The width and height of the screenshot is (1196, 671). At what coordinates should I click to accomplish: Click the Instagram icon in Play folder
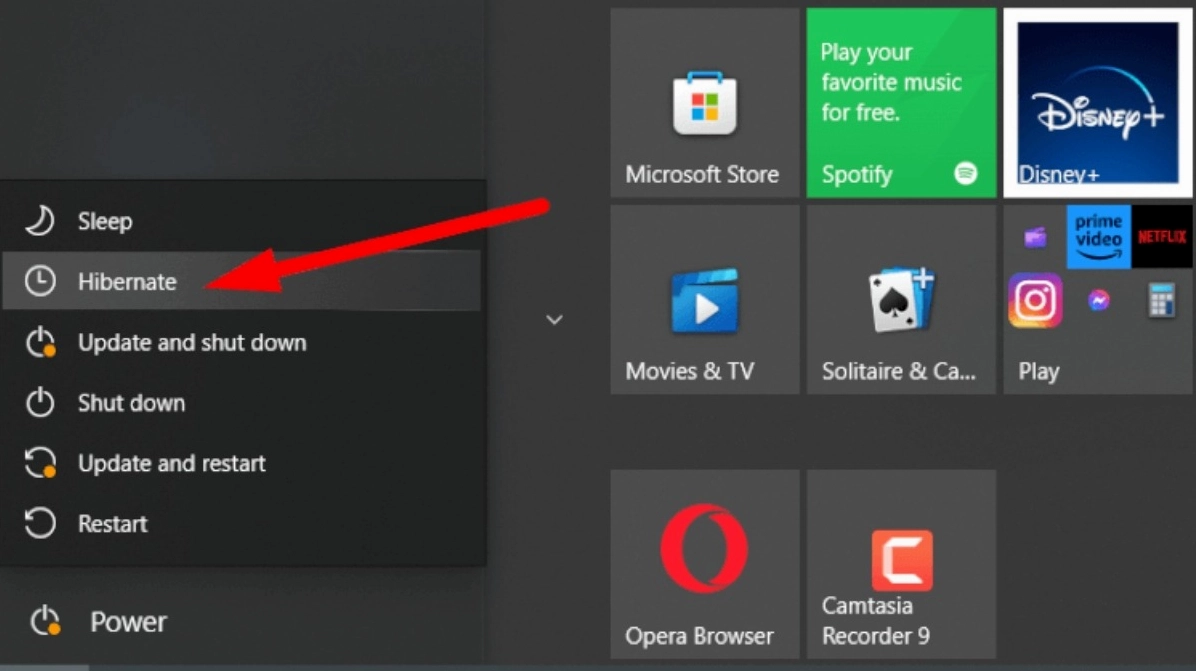[1035, 300]
